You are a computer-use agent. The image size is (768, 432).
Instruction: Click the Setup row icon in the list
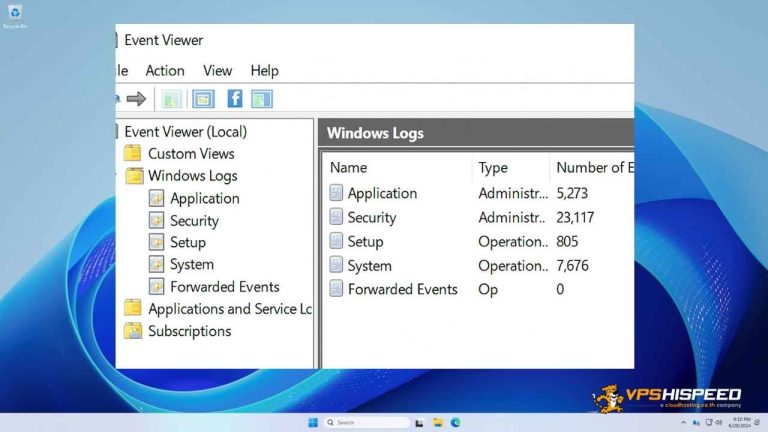point(336,240)
